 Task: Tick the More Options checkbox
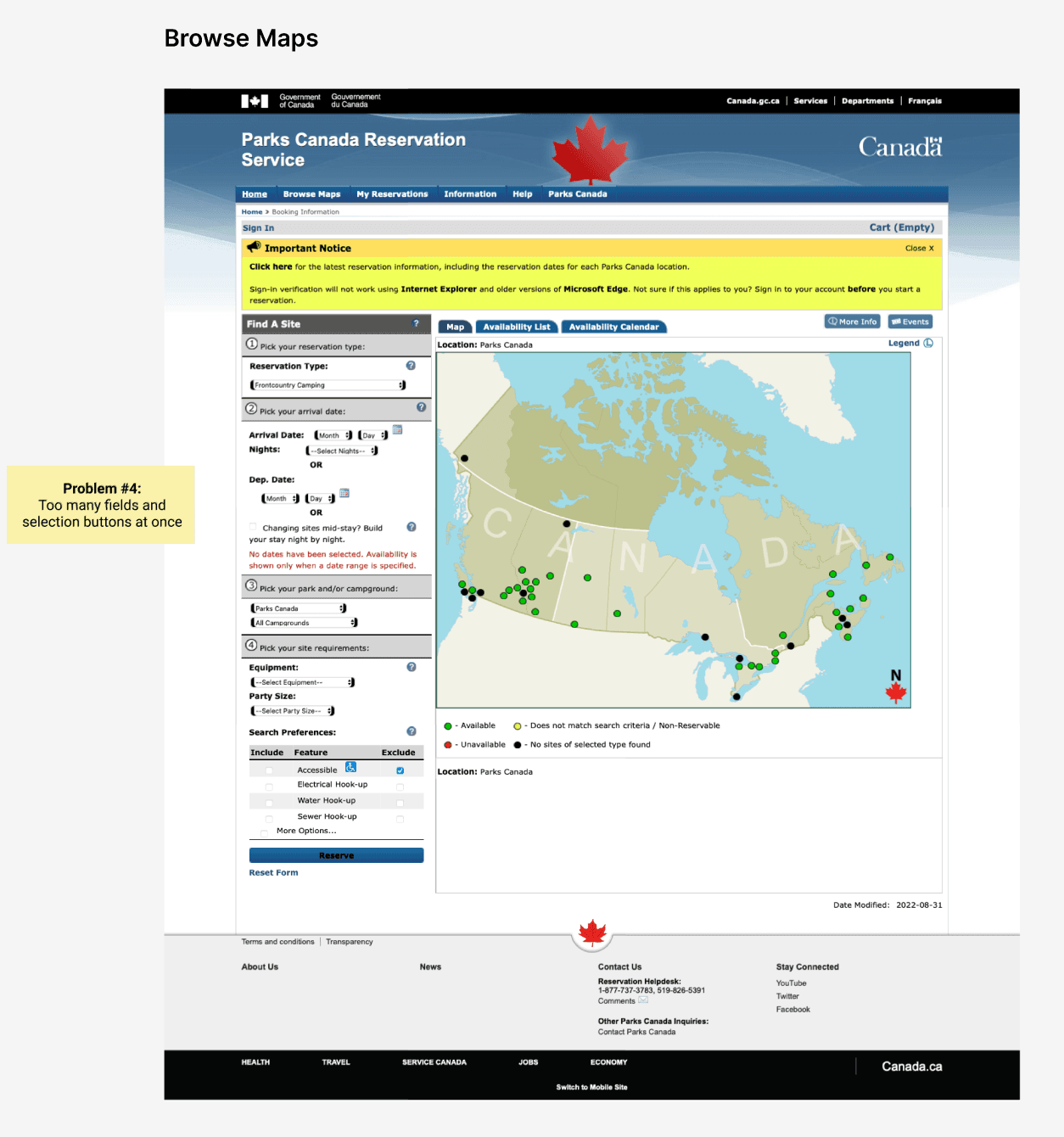click(264, 832)
